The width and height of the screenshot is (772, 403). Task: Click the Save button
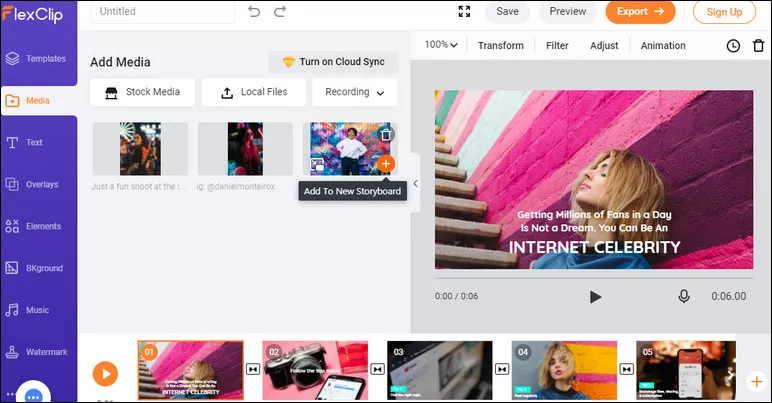pos(508,11)
